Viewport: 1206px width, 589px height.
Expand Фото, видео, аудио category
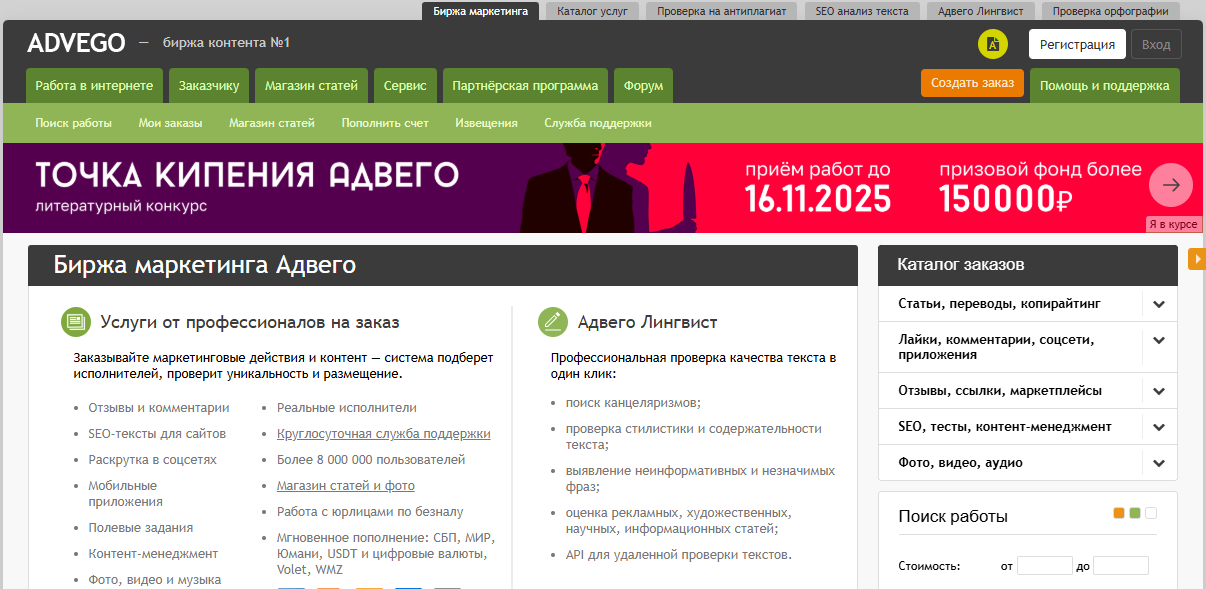click(x=1159, y=463)
